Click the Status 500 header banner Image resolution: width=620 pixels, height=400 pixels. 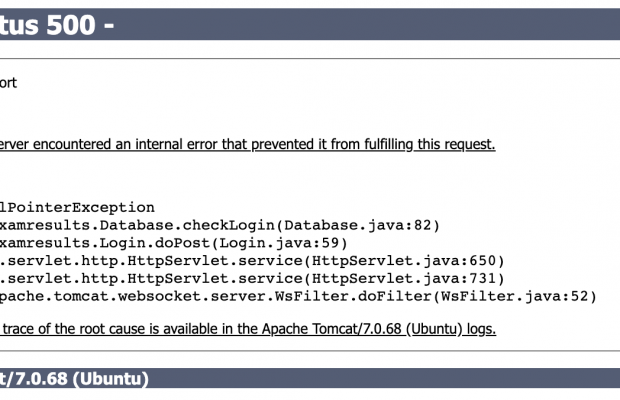(310, 25)
